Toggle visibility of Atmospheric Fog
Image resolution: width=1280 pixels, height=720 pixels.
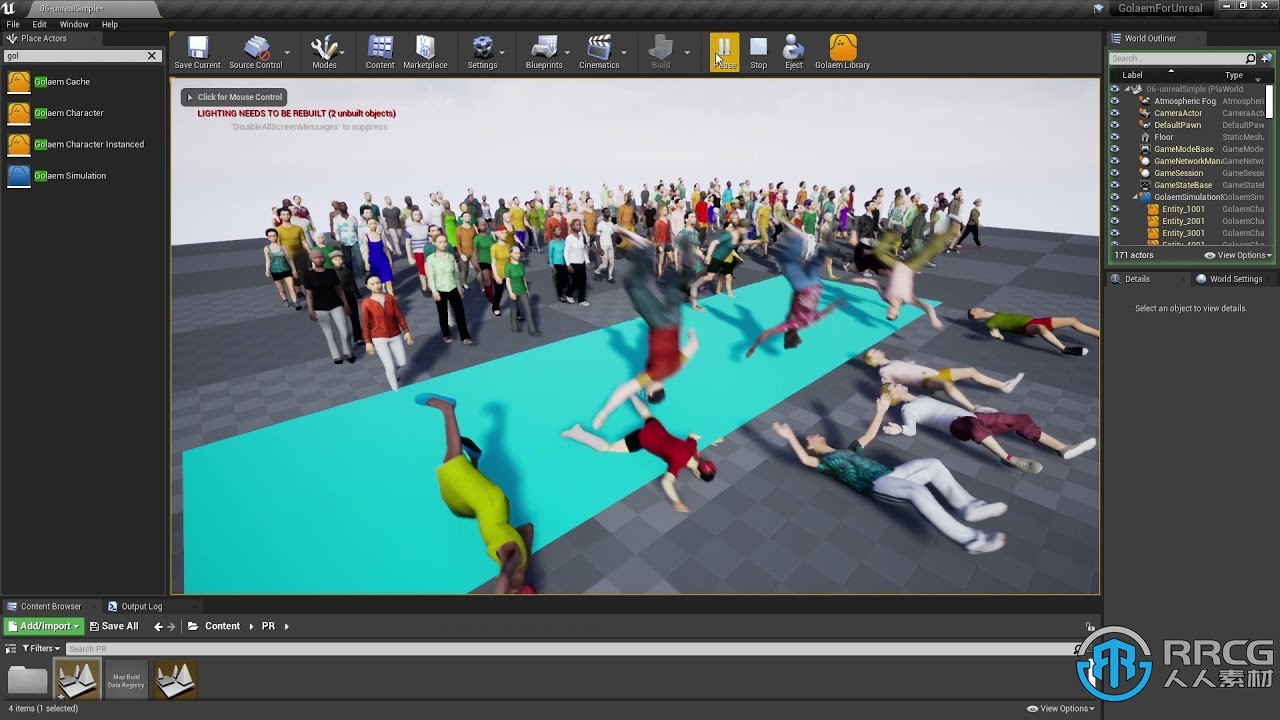[1115, 101]
